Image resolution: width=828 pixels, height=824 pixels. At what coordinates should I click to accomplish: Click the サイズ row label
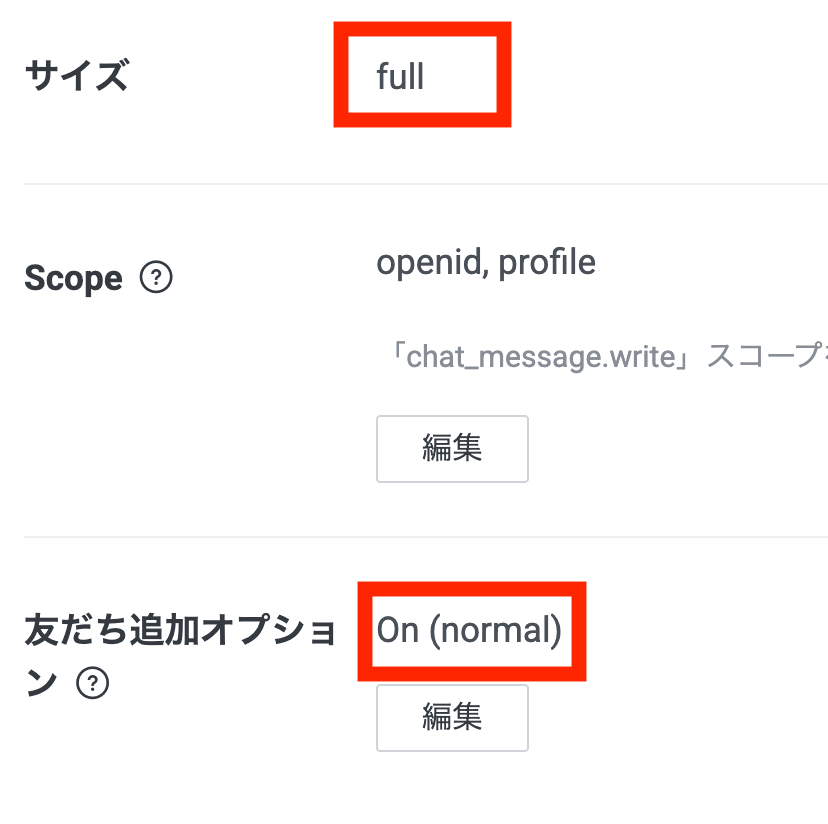pyautogui.click(x=77, y=76)
